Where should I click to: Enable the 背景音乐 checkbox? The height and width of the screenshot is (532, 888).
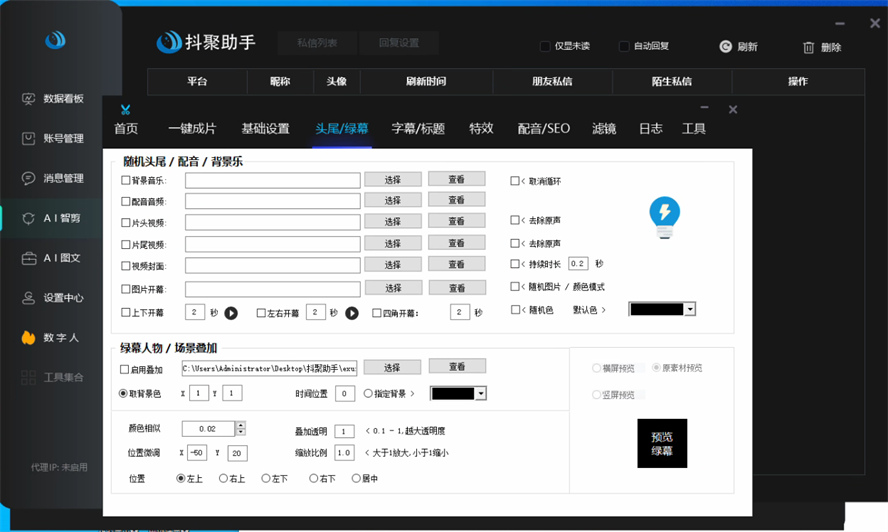pyautogui.click(x=126, y=180)
